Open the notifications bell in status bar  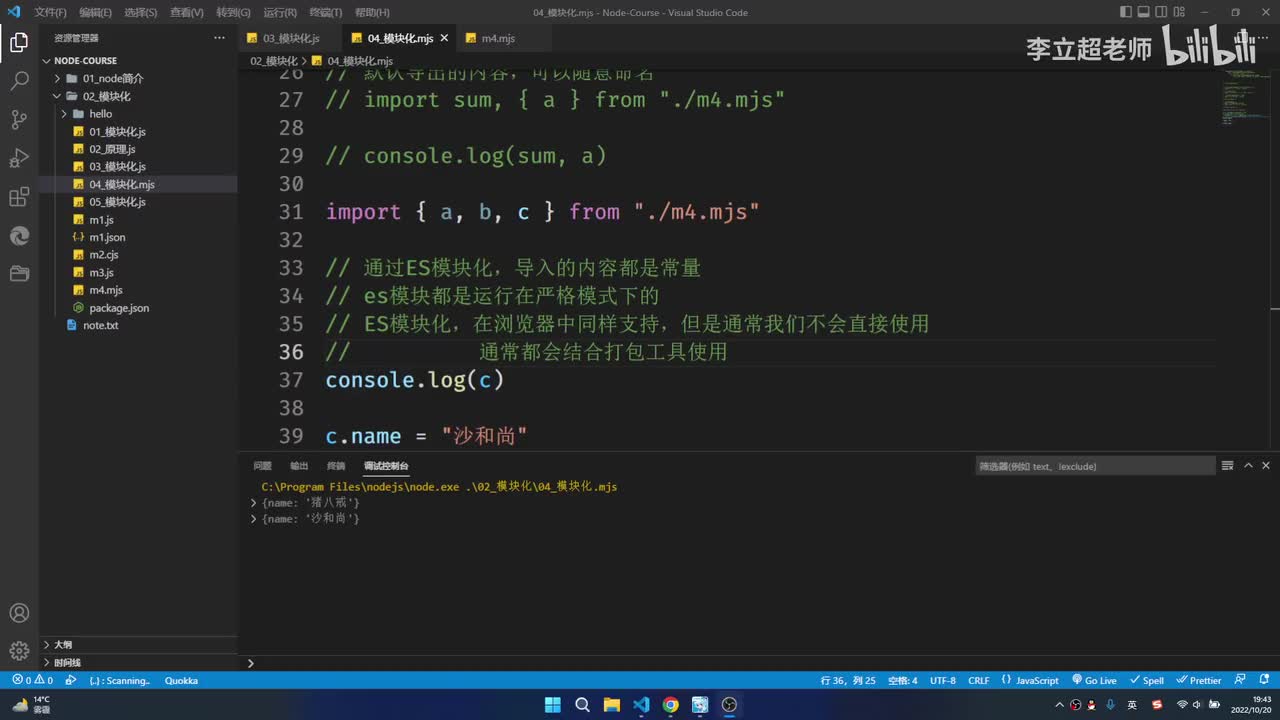(1265, 680)
